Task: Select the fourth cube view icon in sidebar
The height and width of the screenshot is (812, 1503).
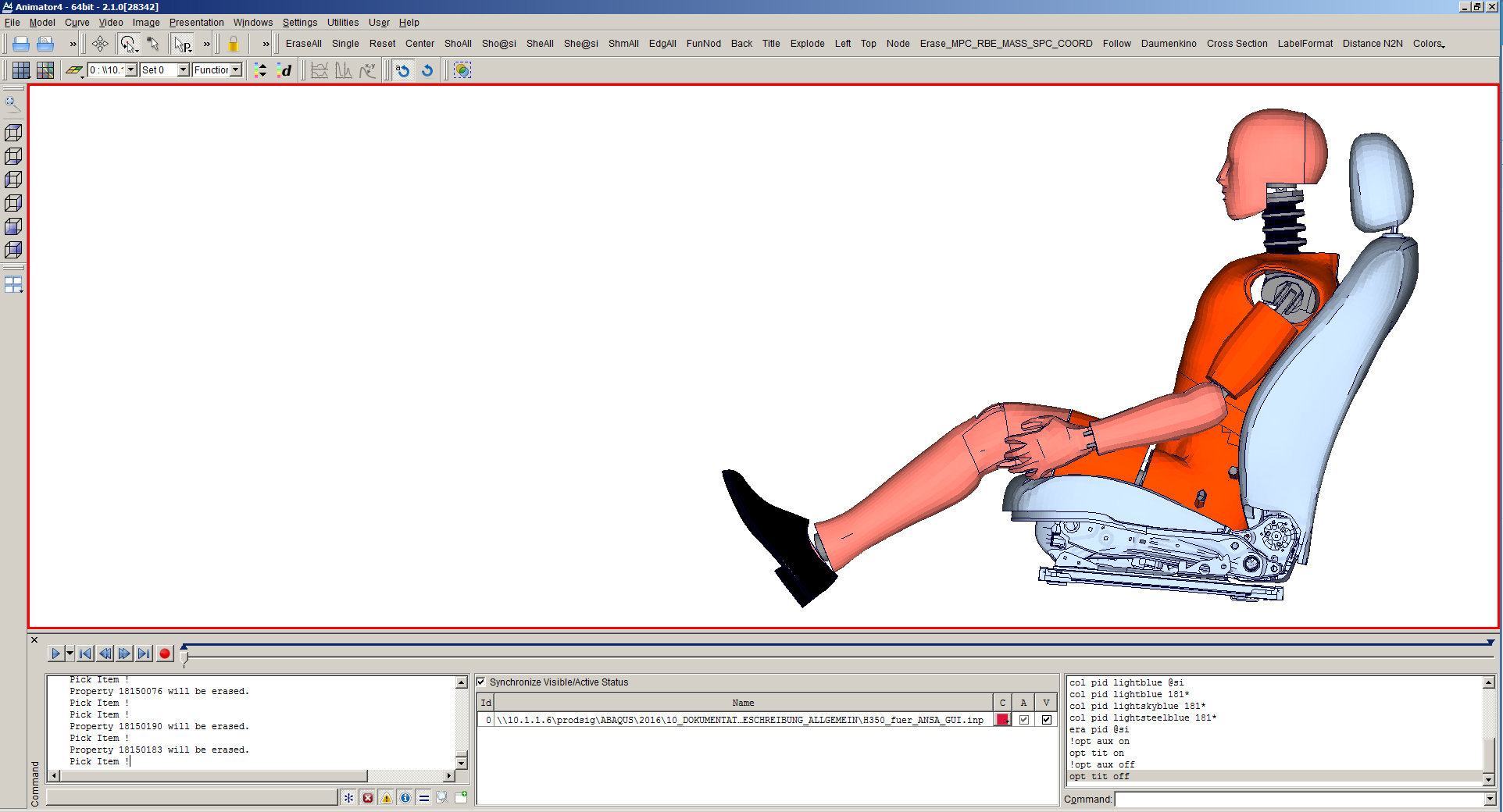Action: coord(13,203)
